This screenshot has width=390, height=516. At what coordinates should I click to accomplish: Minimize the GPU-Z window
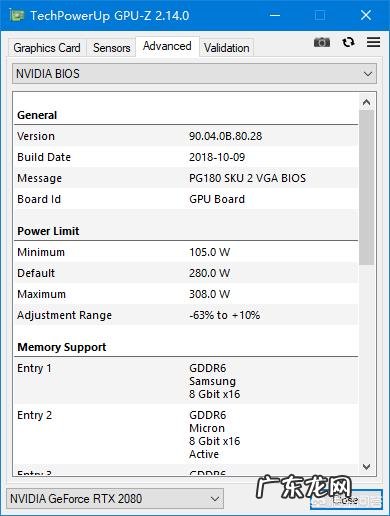coord(275,15)
